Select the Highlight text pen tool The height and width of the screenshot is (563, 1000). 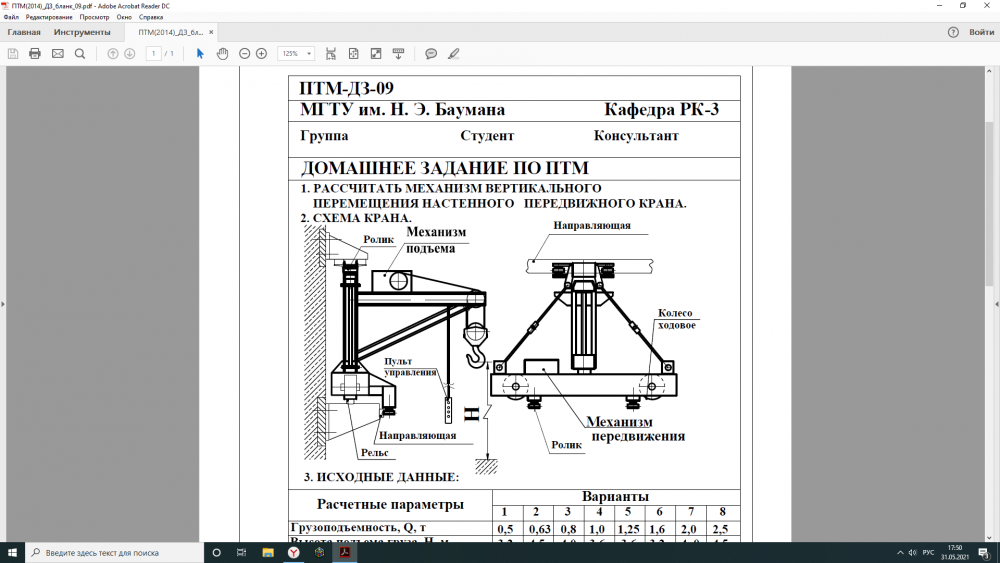[x=453, y=54]
